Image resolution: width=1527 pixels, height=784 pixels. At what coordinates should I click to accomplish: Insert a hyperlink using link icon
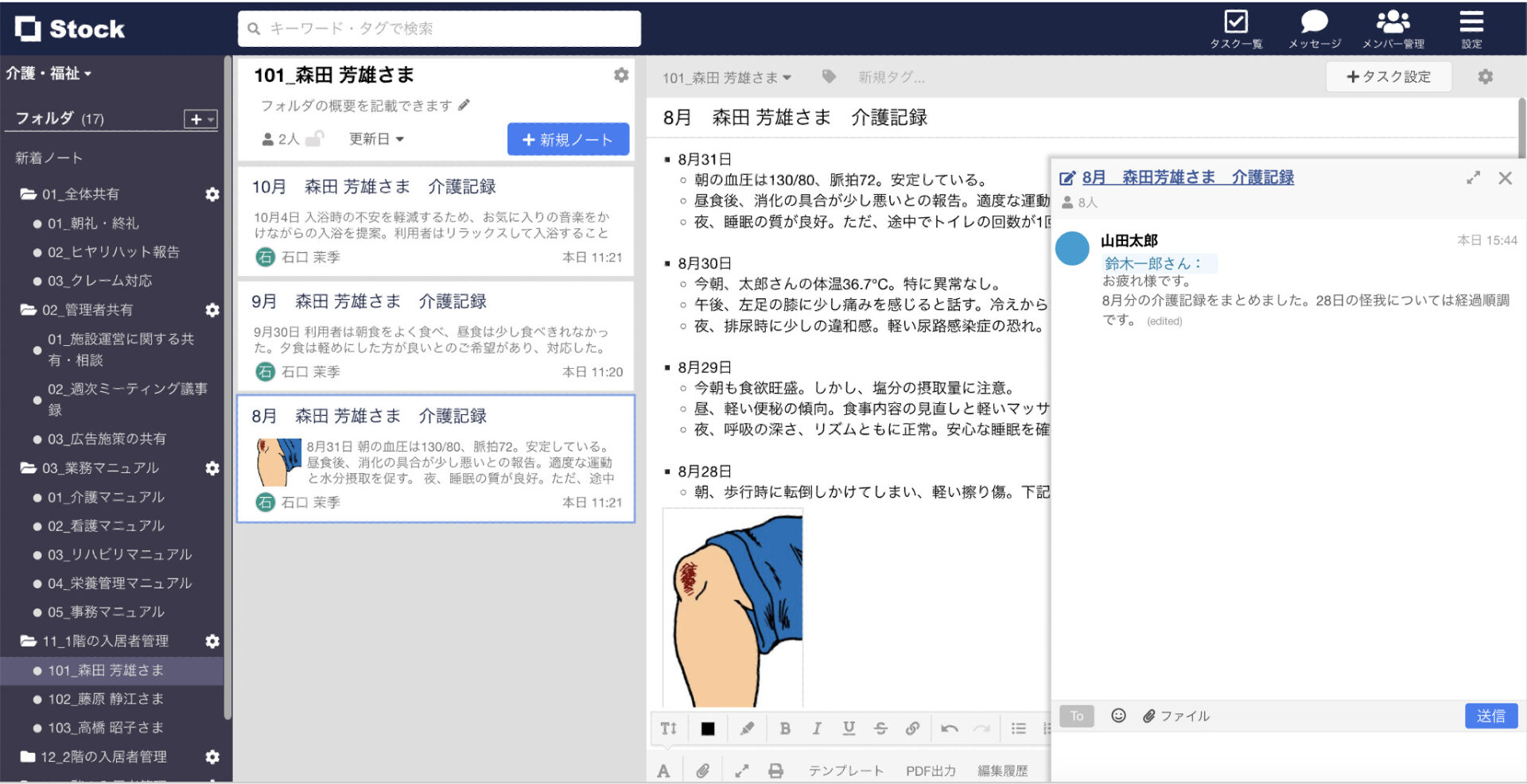coord(912,728)
